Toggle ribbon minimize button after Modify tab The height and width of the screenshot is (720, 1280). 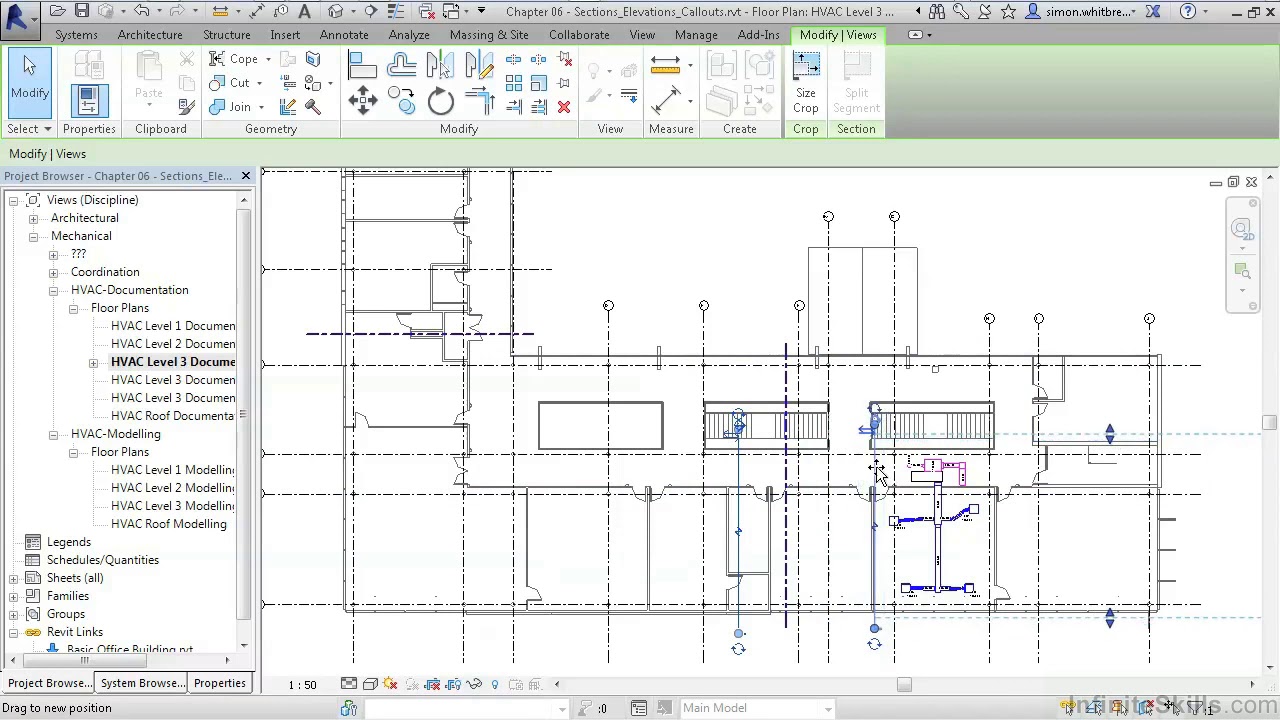pyautogui.click(x=915, y=35)
